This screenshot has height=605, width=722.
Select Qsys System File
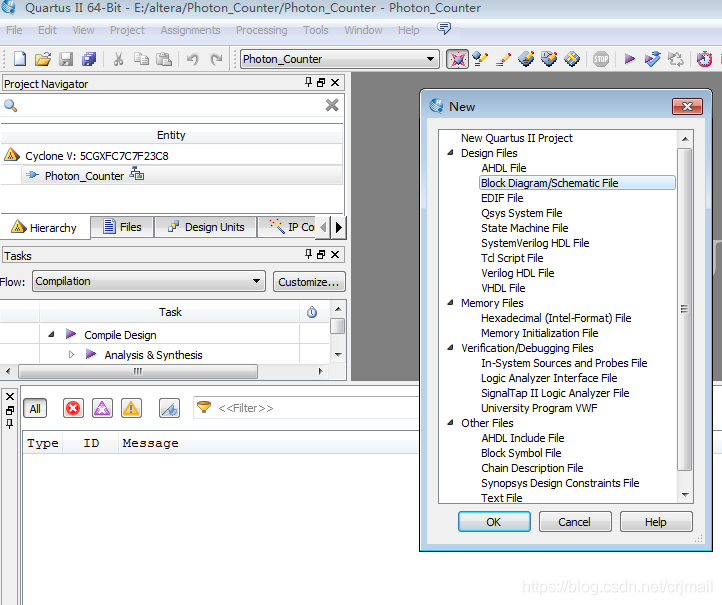(x=521, y=213)
